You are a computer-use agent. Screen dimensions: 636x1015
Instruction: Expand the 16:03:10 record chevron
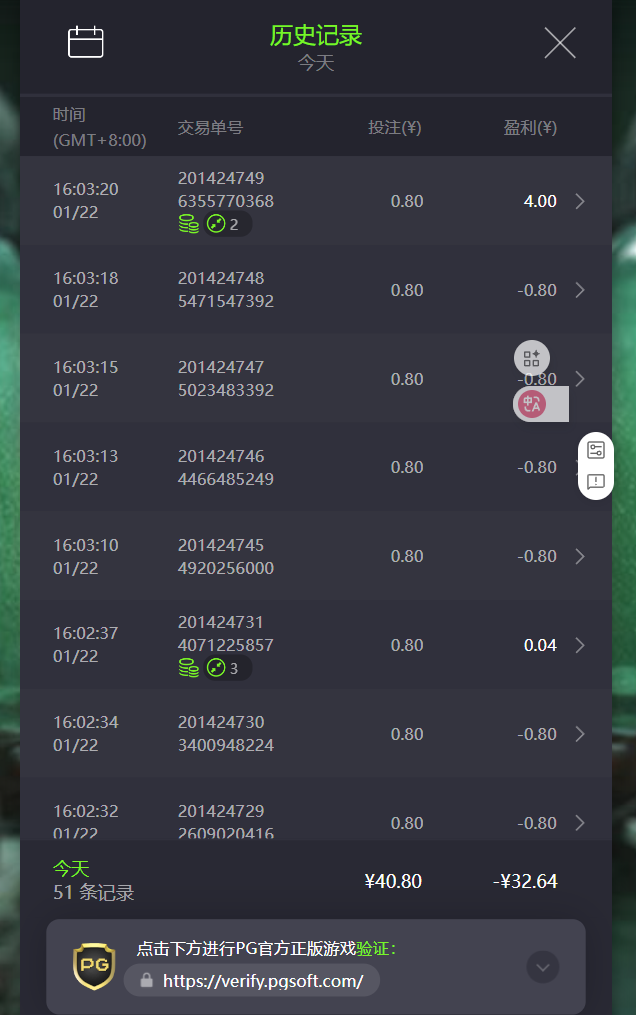580,556
